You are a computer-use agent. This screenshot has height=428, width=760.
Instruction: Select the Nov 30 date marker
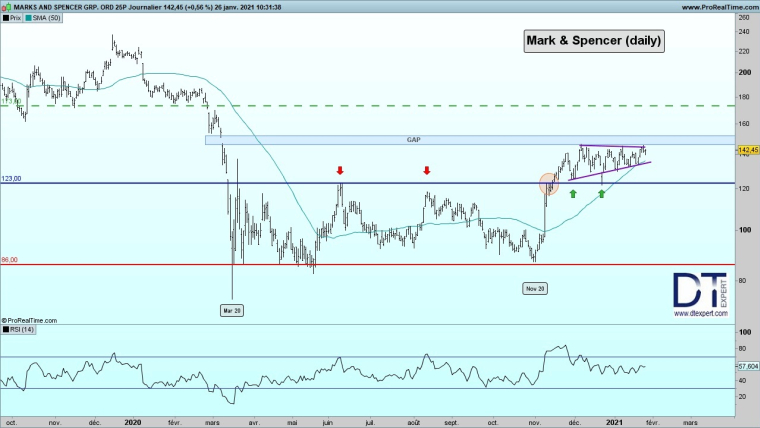coord(534,288)
